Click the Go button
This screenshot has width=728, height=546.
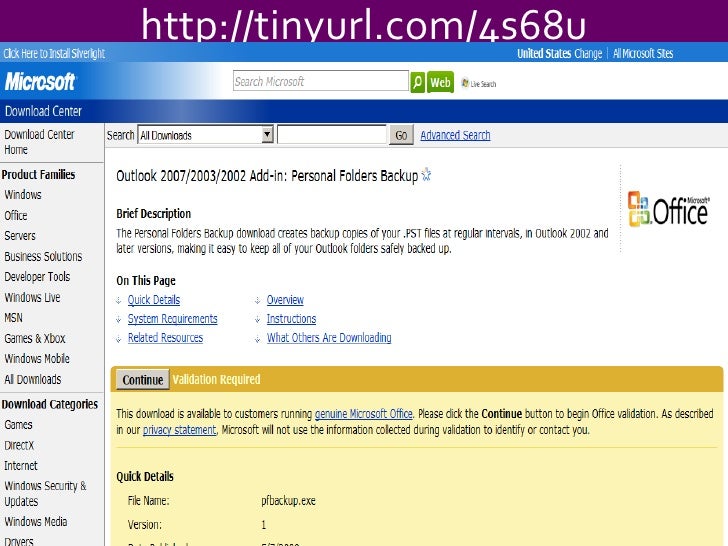click(401, 135)
